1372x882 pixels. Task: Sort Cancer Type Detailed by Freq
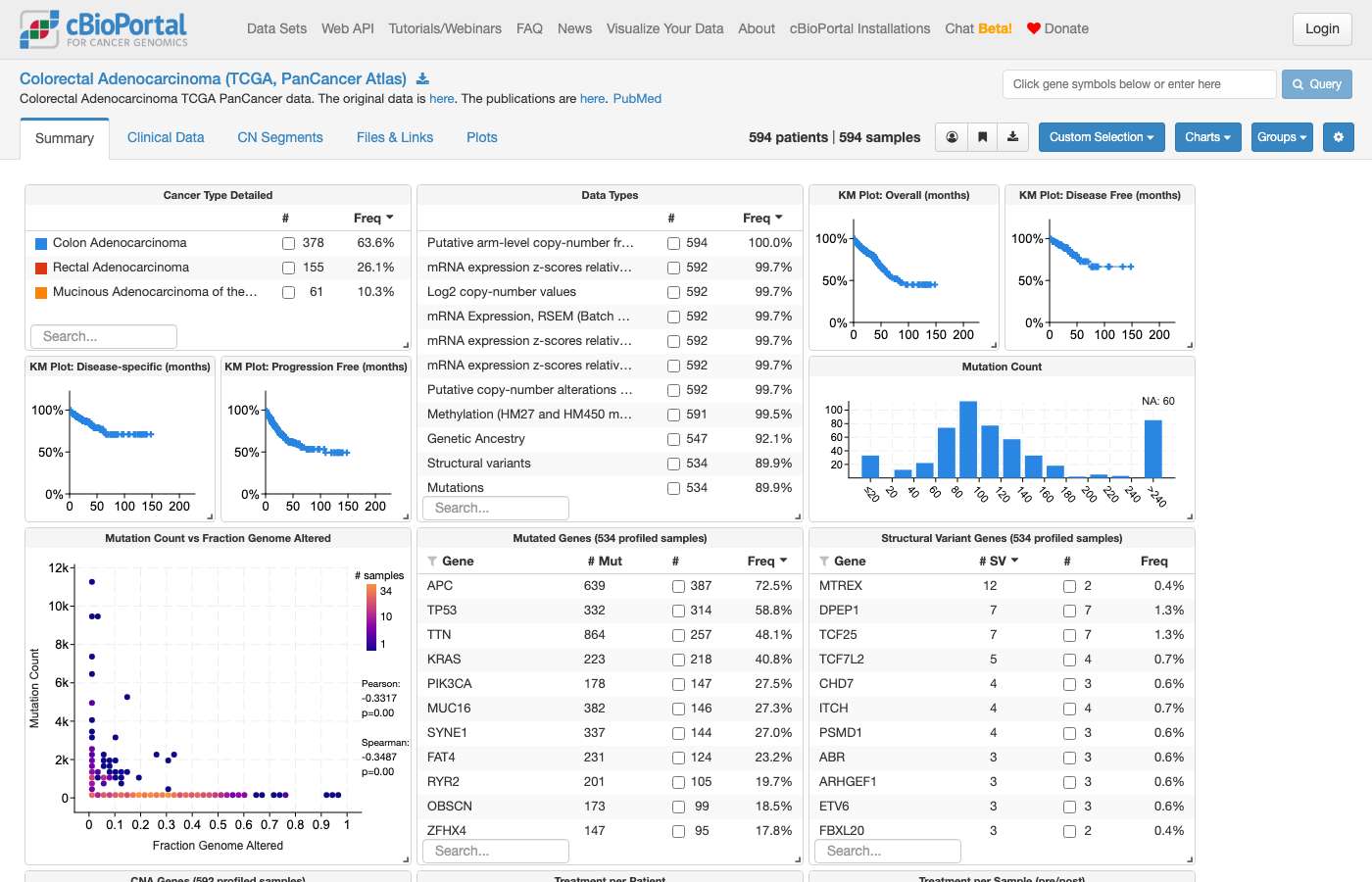pos(373,218)
